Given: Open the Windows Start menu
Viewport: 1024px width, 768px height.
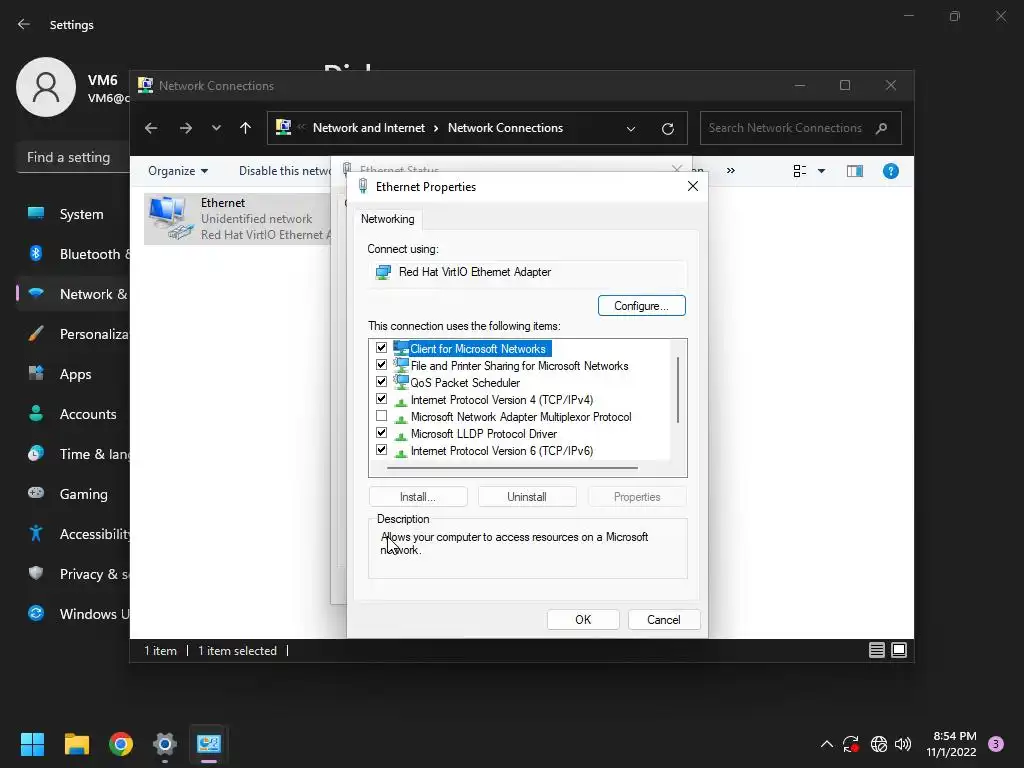Looking at the screenshot, I should [32, 744].
